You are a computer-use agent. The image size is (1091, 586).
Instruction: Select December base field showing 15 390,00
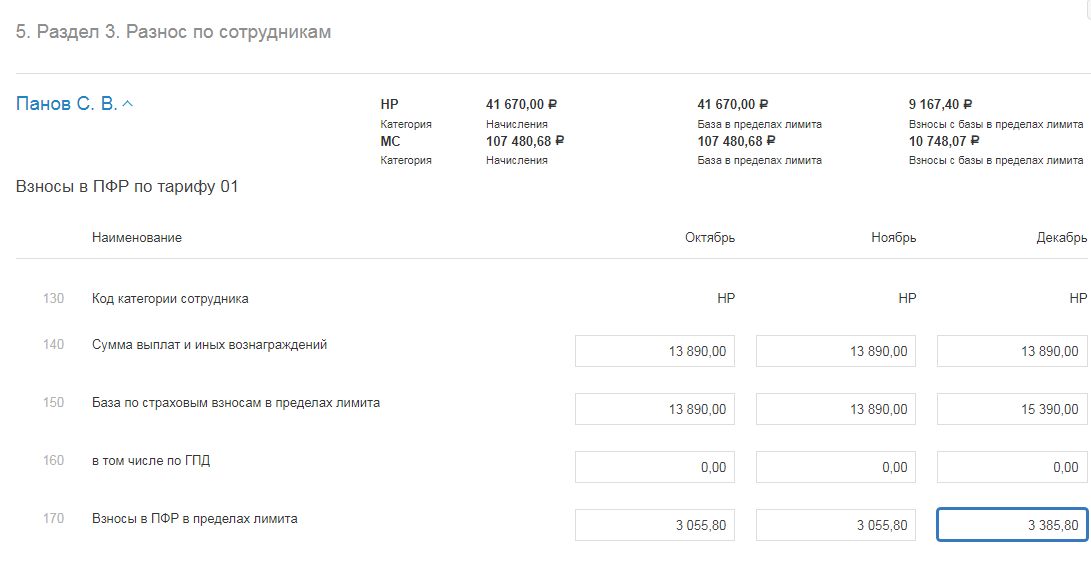click(x=1011, y=409)
